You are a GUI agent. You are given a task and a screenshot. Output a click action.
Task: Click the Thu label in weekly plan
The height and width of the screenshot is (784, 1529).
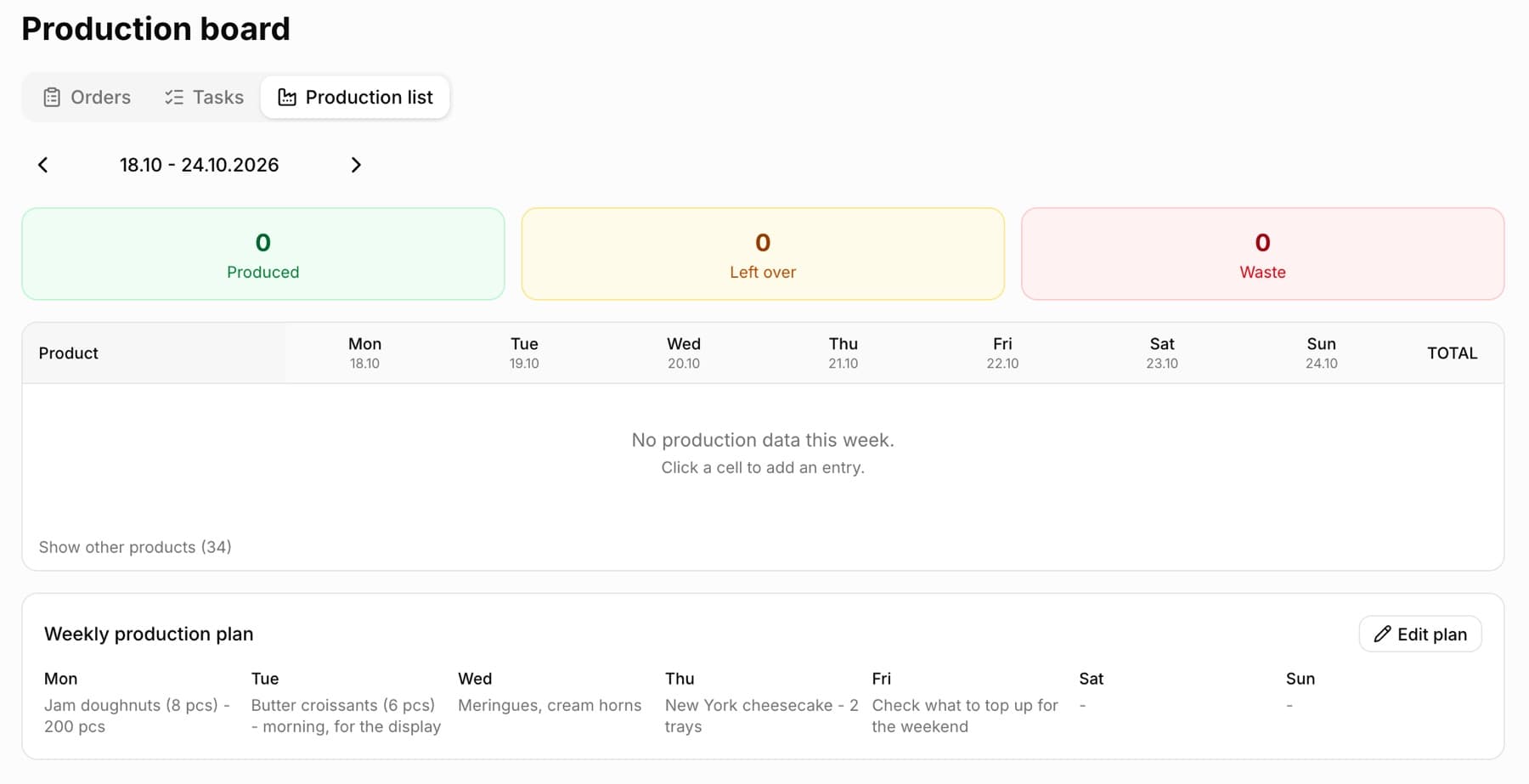tap(680, 679)
